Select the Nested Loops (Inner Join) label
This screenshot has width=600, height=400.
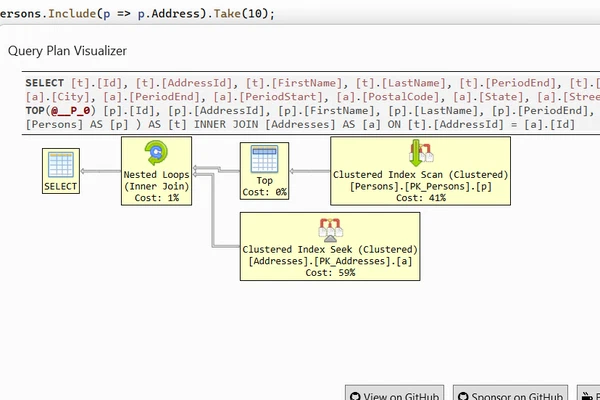pyautogui.click(x=157, y=180)
